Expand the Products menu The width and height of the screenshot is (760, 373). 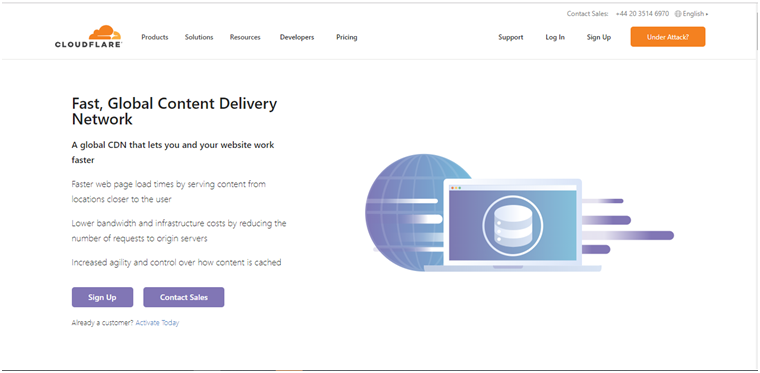coord(155,37)
